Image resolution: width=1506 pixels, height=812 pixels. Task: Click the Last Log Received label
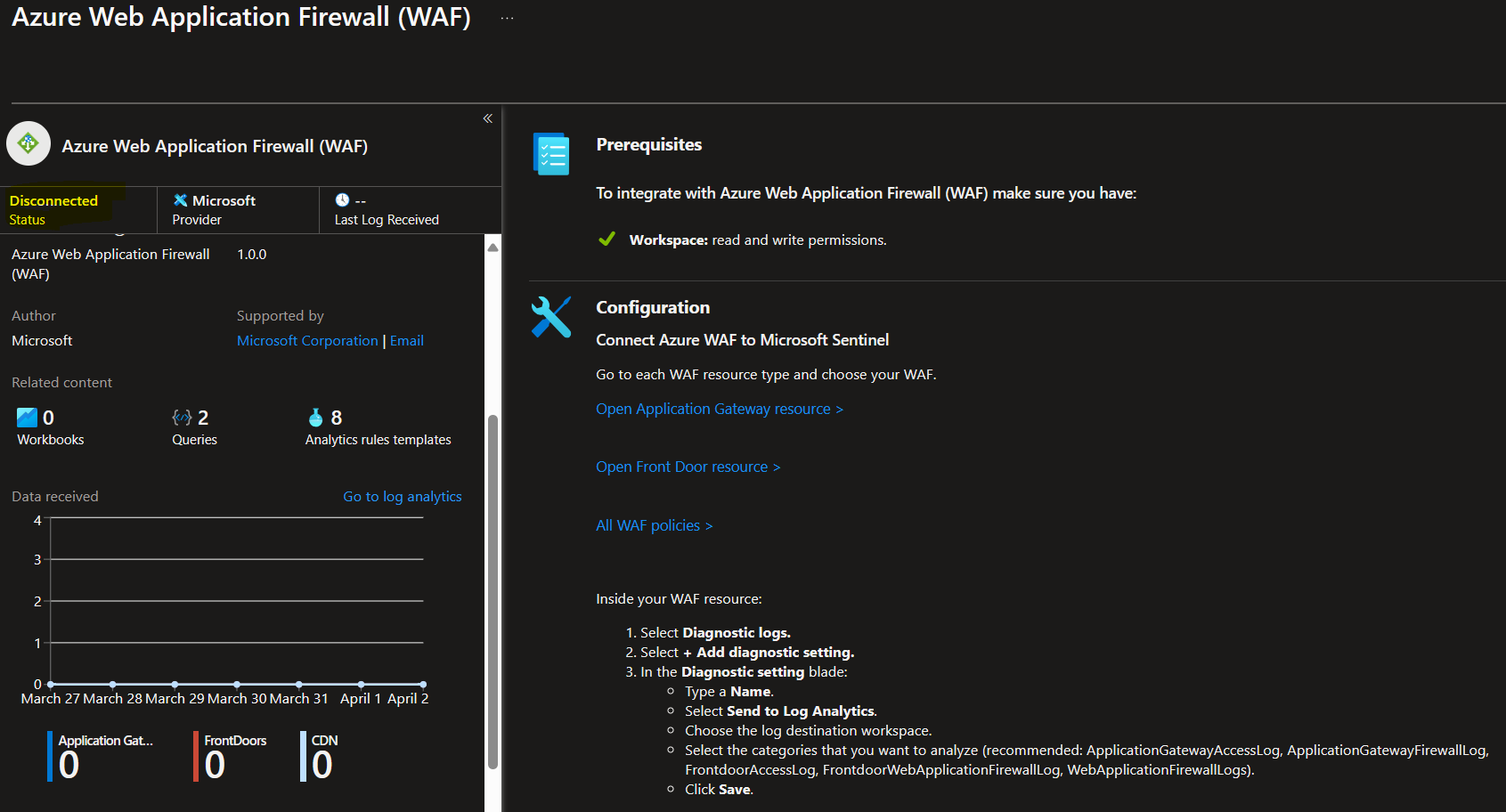[387, 220]
